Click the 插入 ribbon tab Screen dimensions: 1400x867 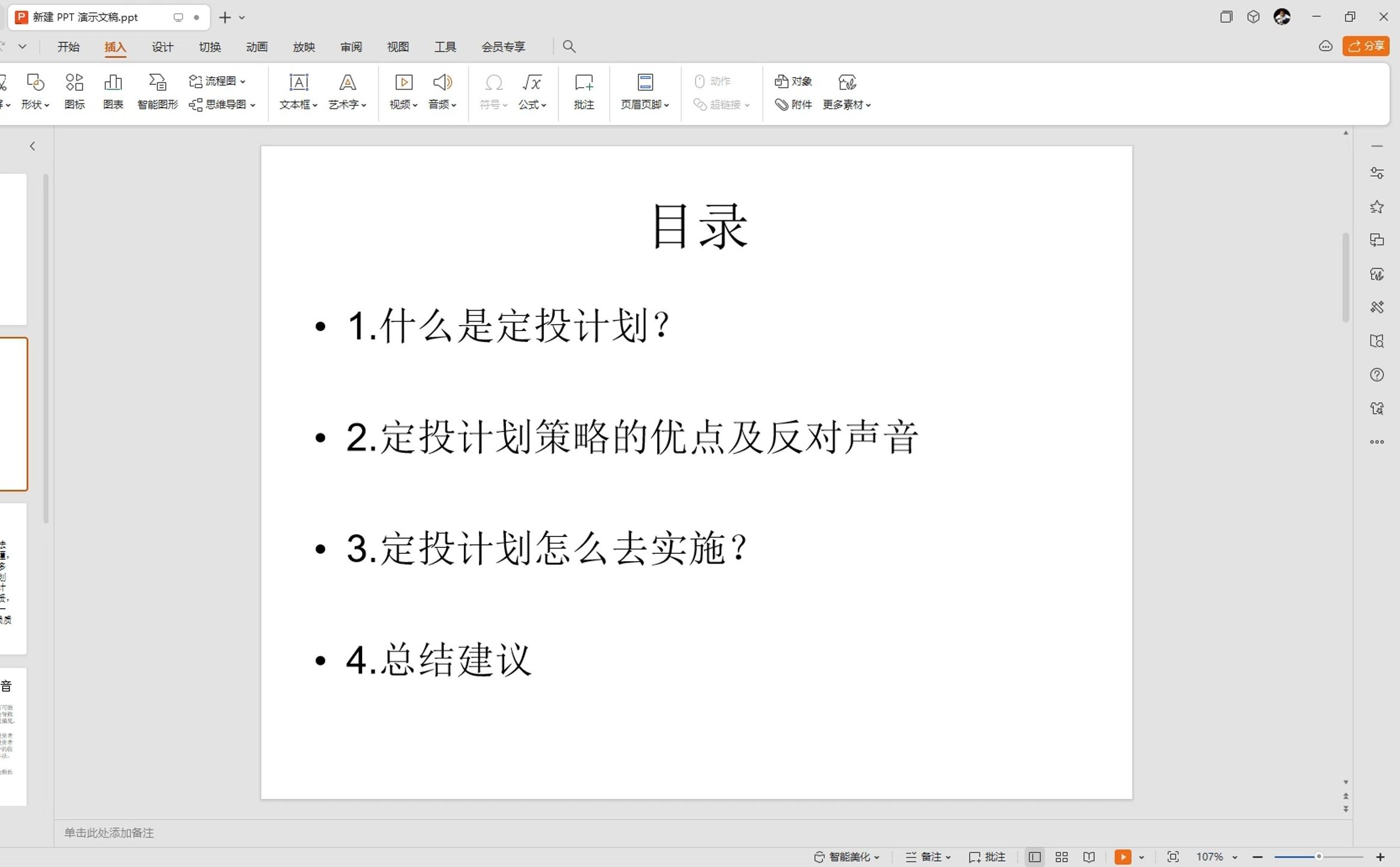[115, 46]
